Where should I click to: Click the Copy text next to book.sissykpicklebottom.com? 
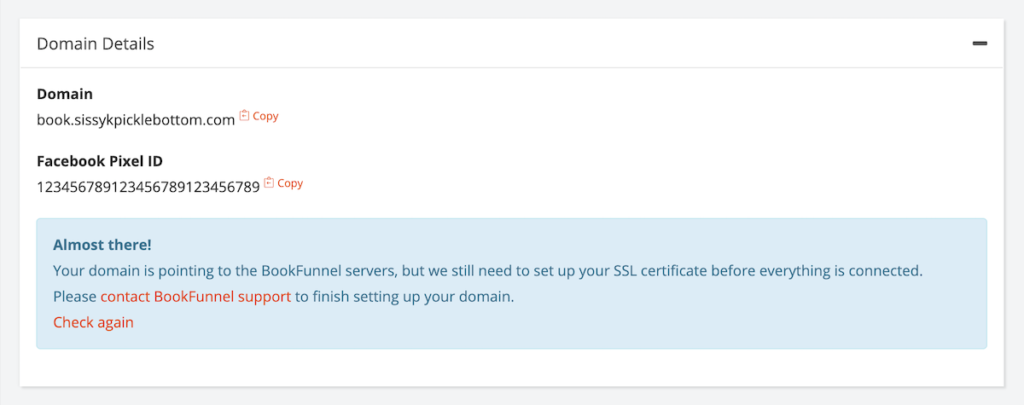pos(265,116)
